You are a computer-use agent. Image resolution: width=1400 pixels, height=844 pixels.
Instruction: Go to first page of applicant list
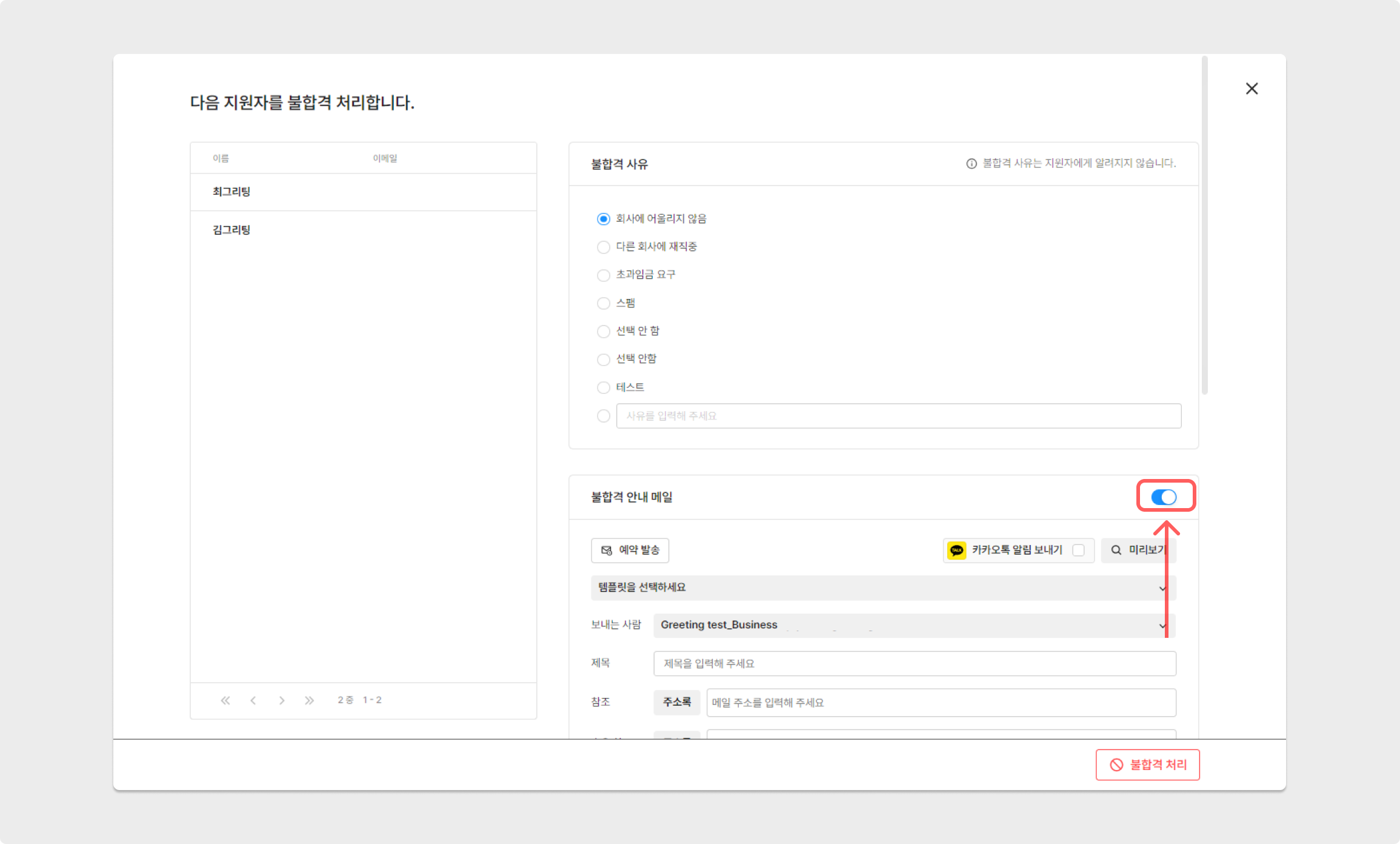[x=225, y=700]
